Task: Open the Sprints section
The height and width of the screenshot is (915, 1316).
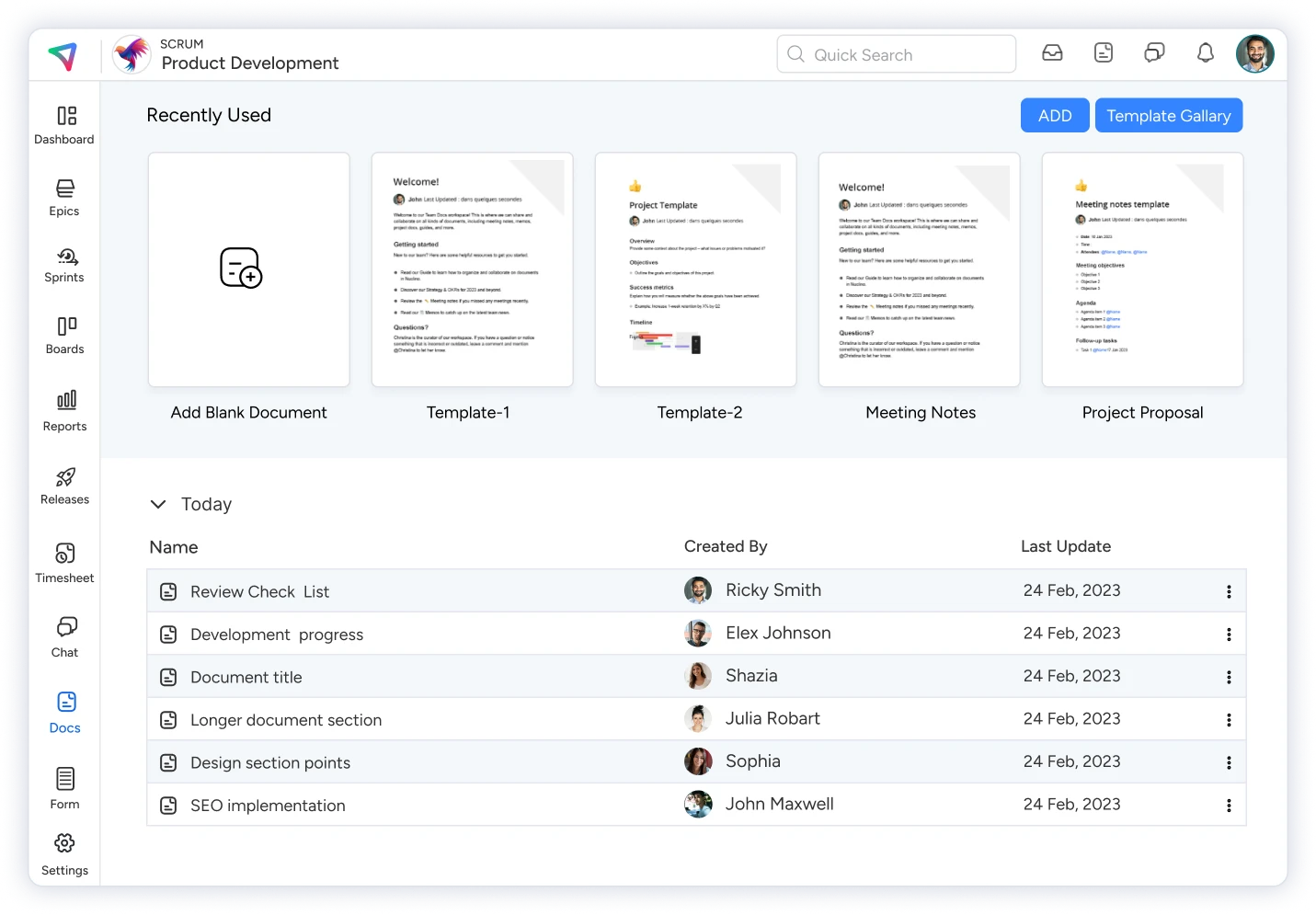Action: pyautogui.click(x=63, y=265)
